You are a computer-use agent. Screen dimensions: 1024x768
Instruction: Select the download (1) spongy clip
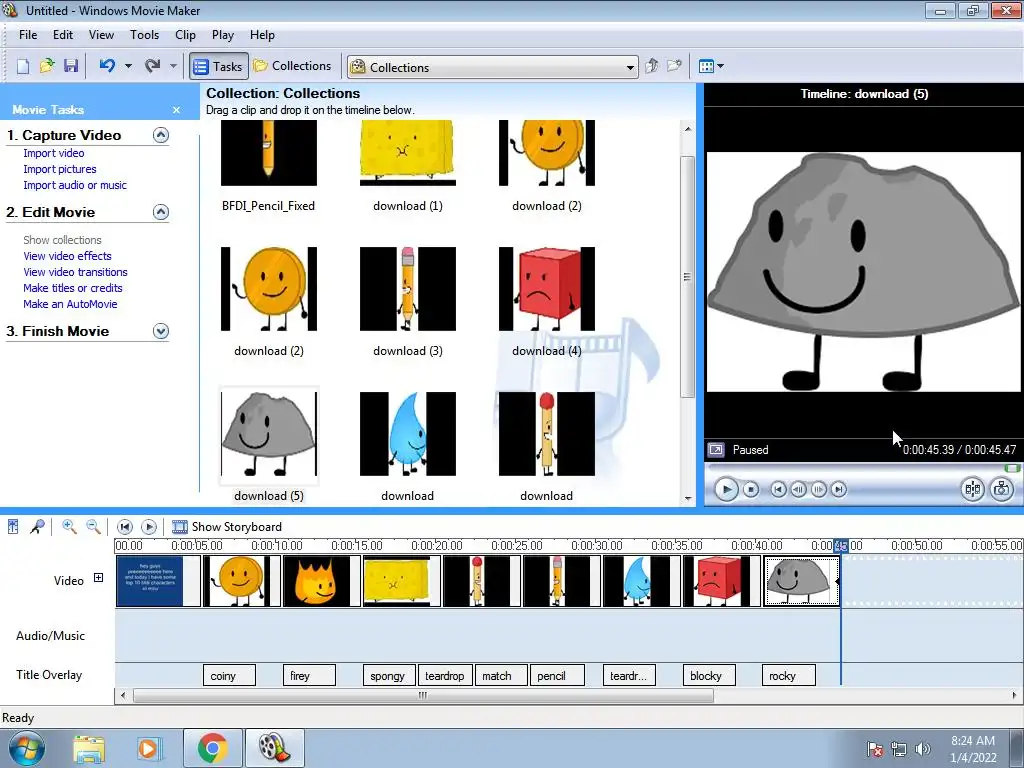click(x=408, y=153)
